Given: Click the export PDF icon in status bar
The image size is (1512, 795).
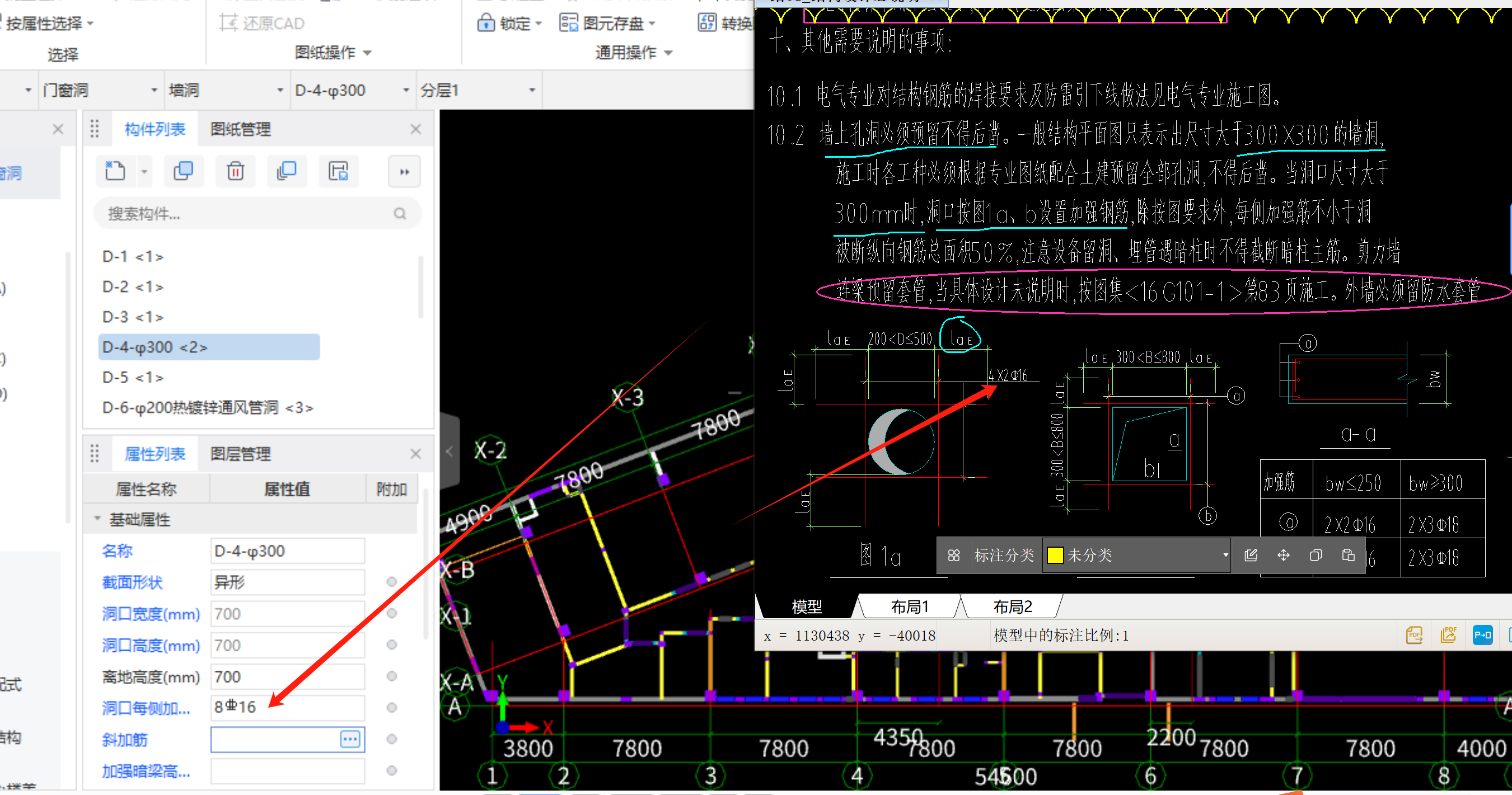Looking at the screenshot, I should [x=1415, y=635].
